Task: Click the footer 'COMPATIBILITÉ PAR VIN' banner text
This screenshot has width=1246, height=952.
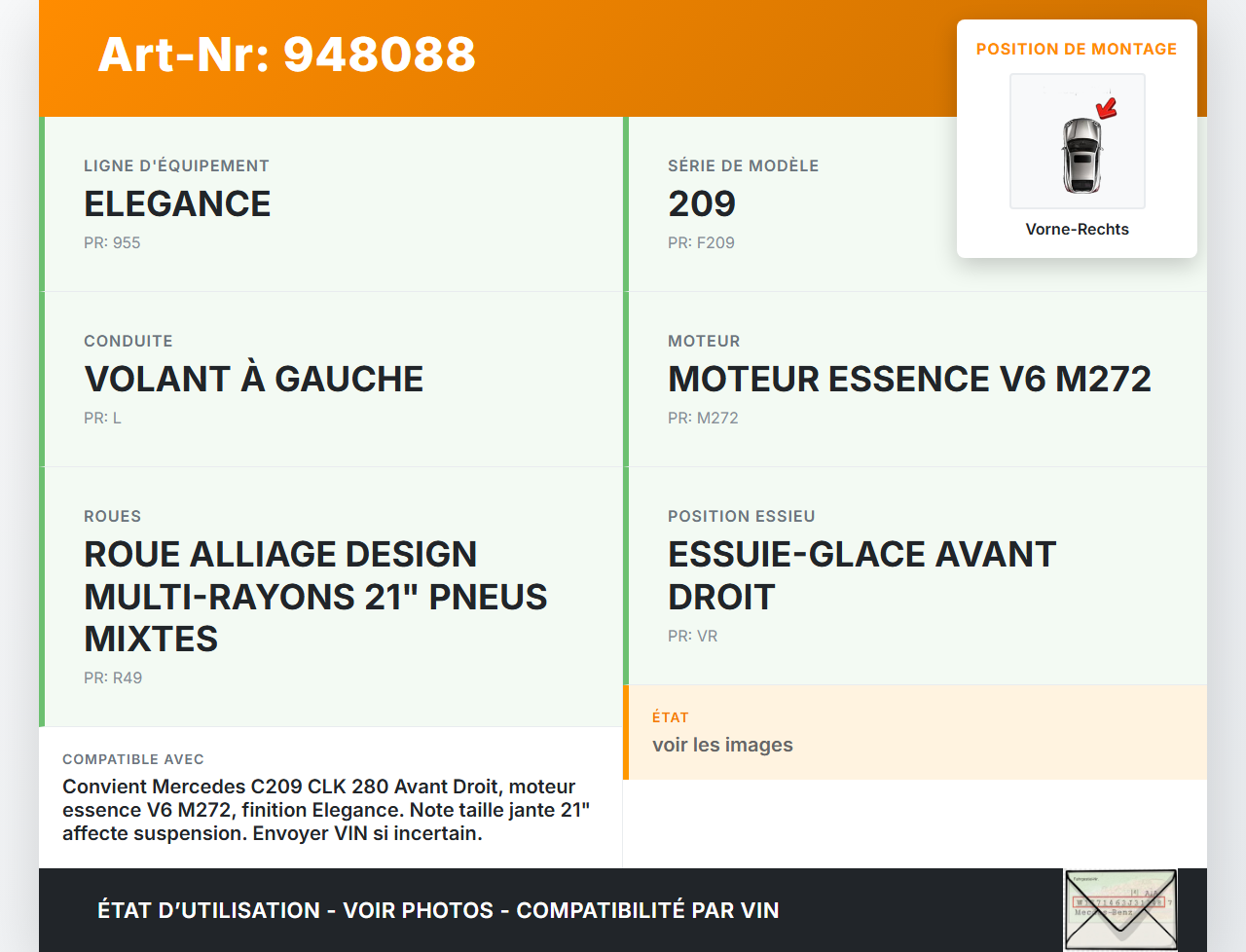Action: pos(647,910)
